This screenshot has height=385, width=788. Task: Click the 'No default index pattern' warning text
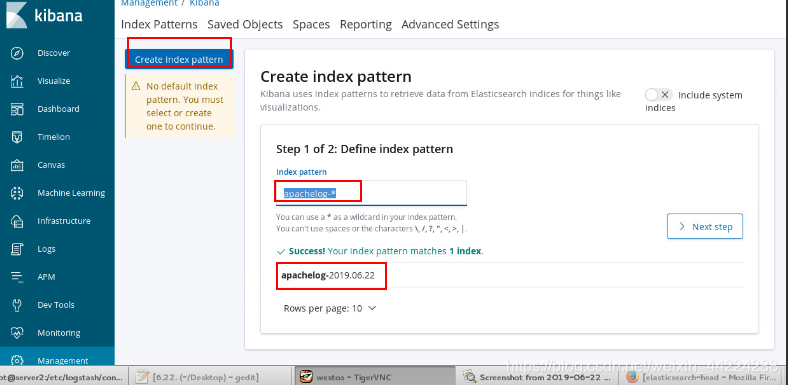point(185,107)
